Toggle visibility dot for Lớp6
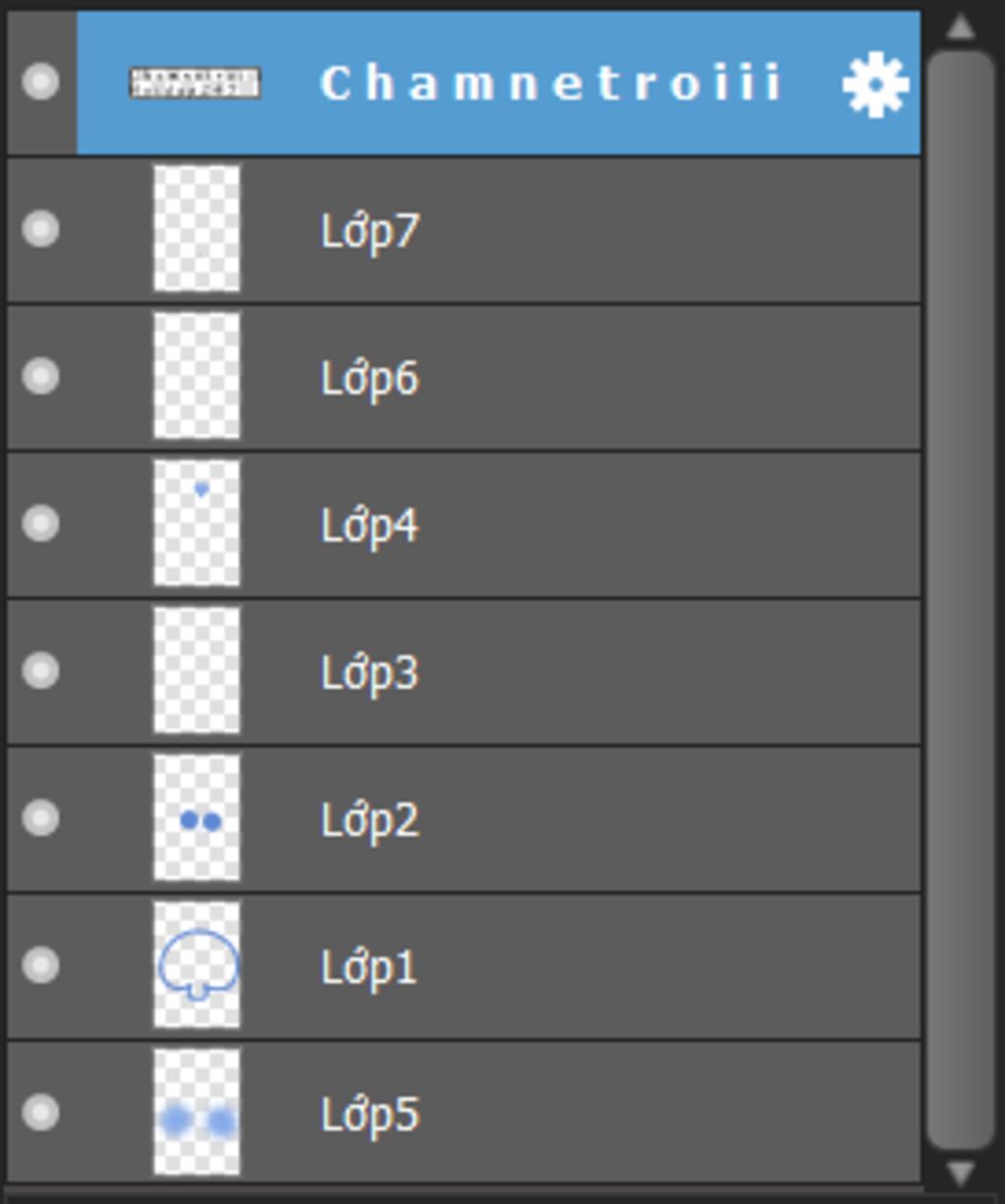Screen dimensions: 1005x1204 (40, 376)
